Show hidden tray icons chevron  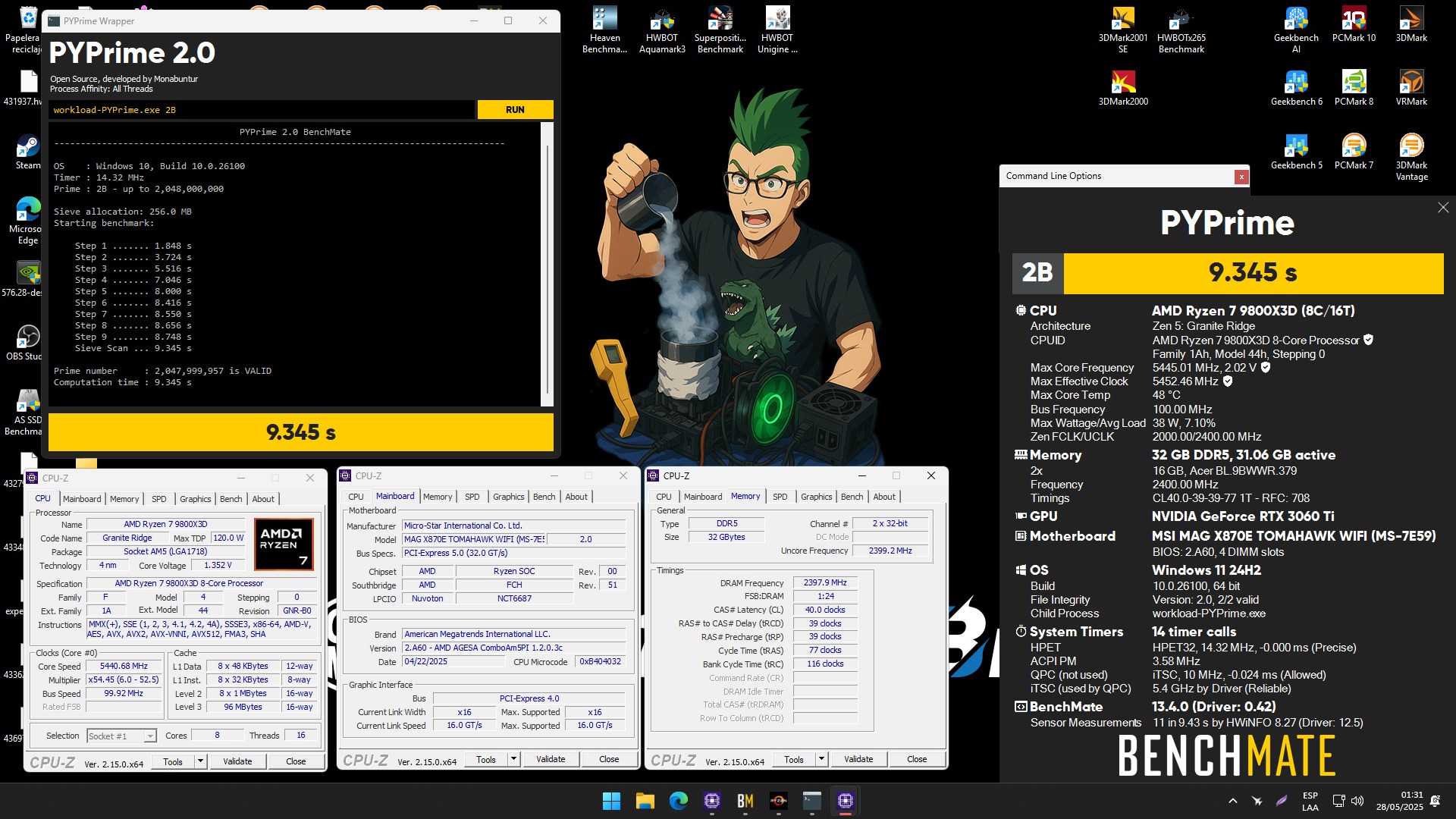[1232, 801]
